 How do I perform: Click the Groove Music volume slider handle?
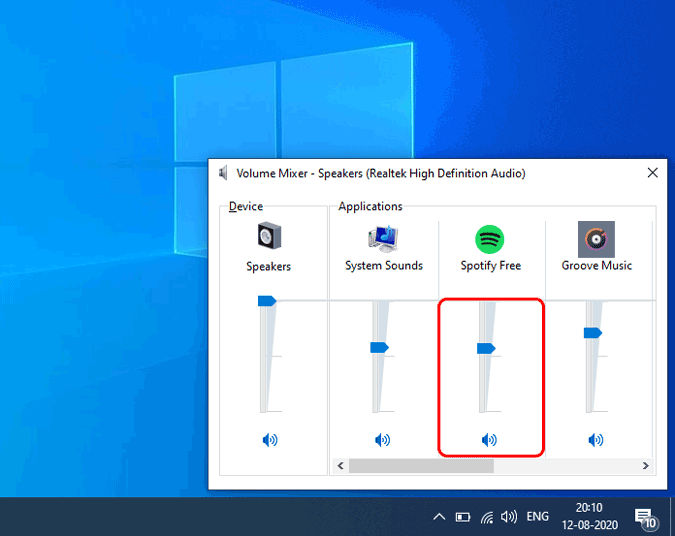coord(593,333)
